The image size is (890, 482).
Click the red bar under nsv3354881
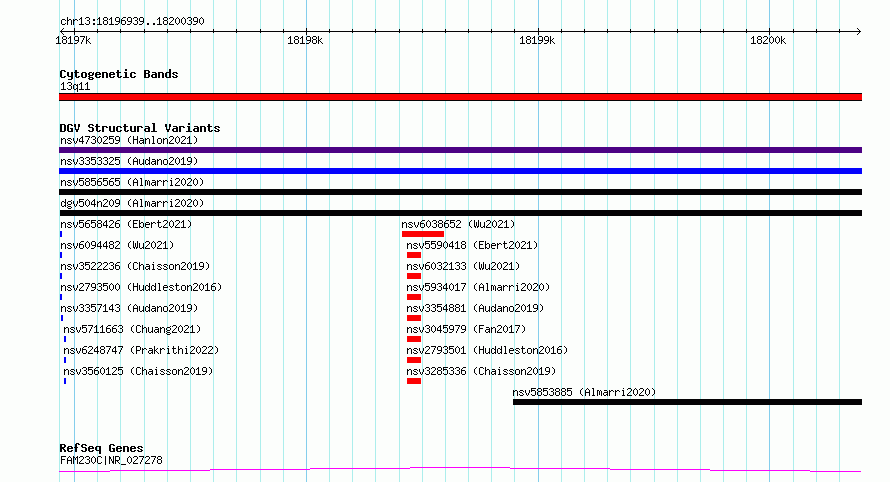pos(414,318)
